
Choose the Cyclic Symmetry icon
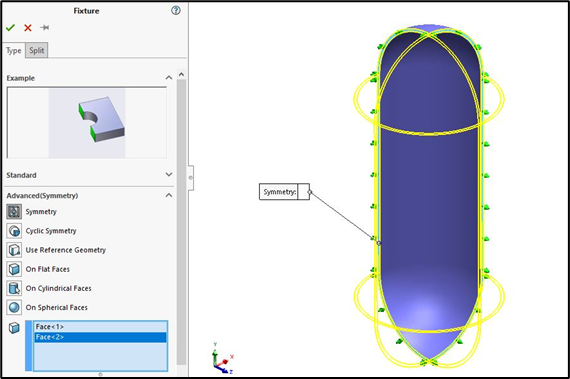(x=14, y=231)
